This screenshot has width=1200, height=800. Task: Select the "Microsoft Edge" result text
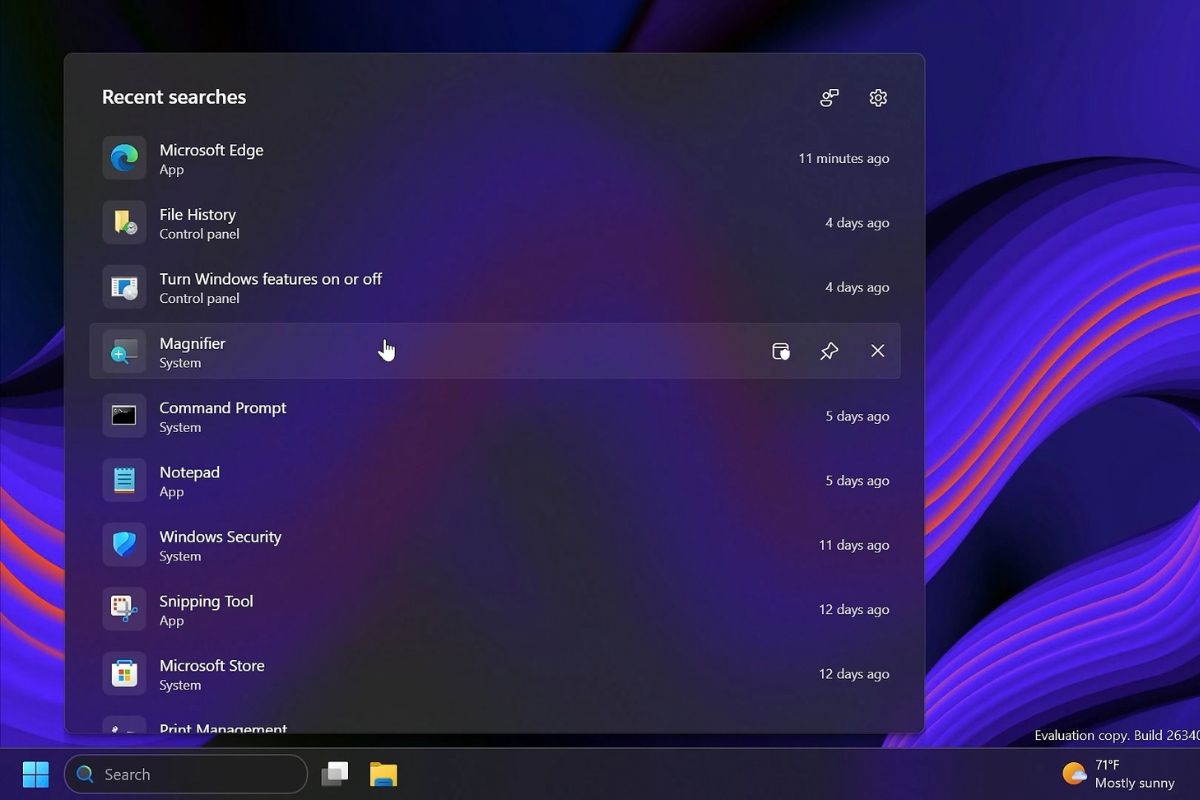click(x=212, y=150)
